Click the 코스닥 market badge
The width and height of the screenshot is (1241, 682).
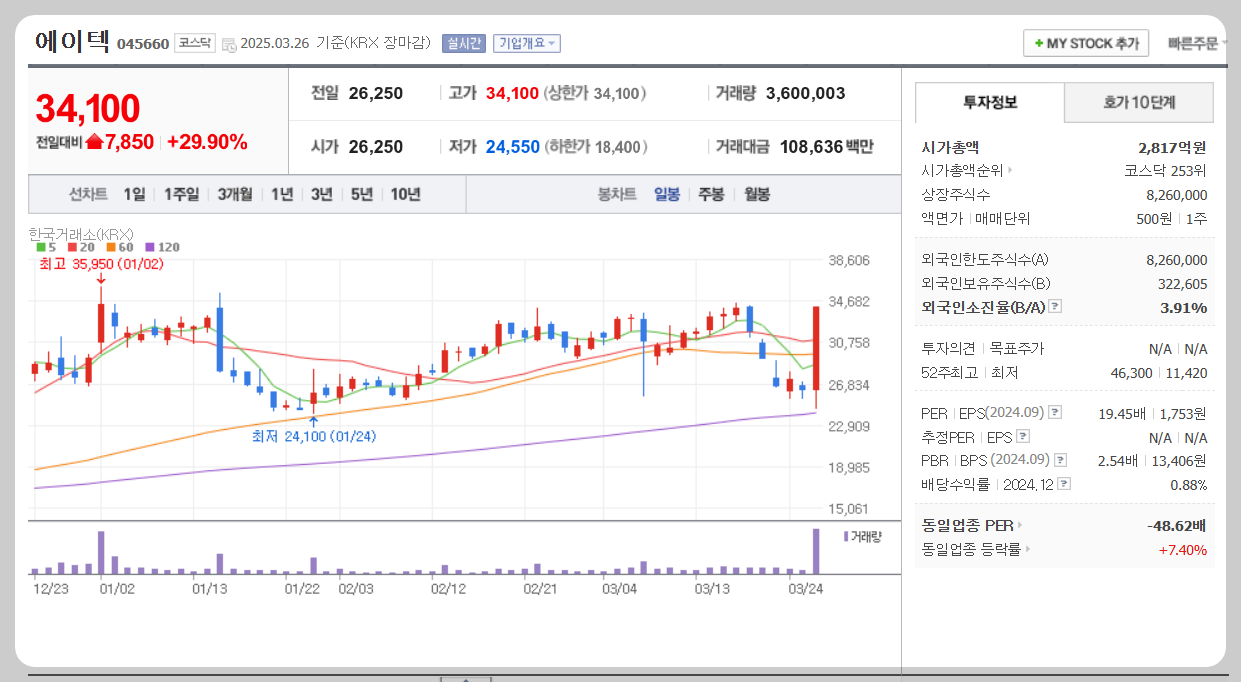point(194,43)
